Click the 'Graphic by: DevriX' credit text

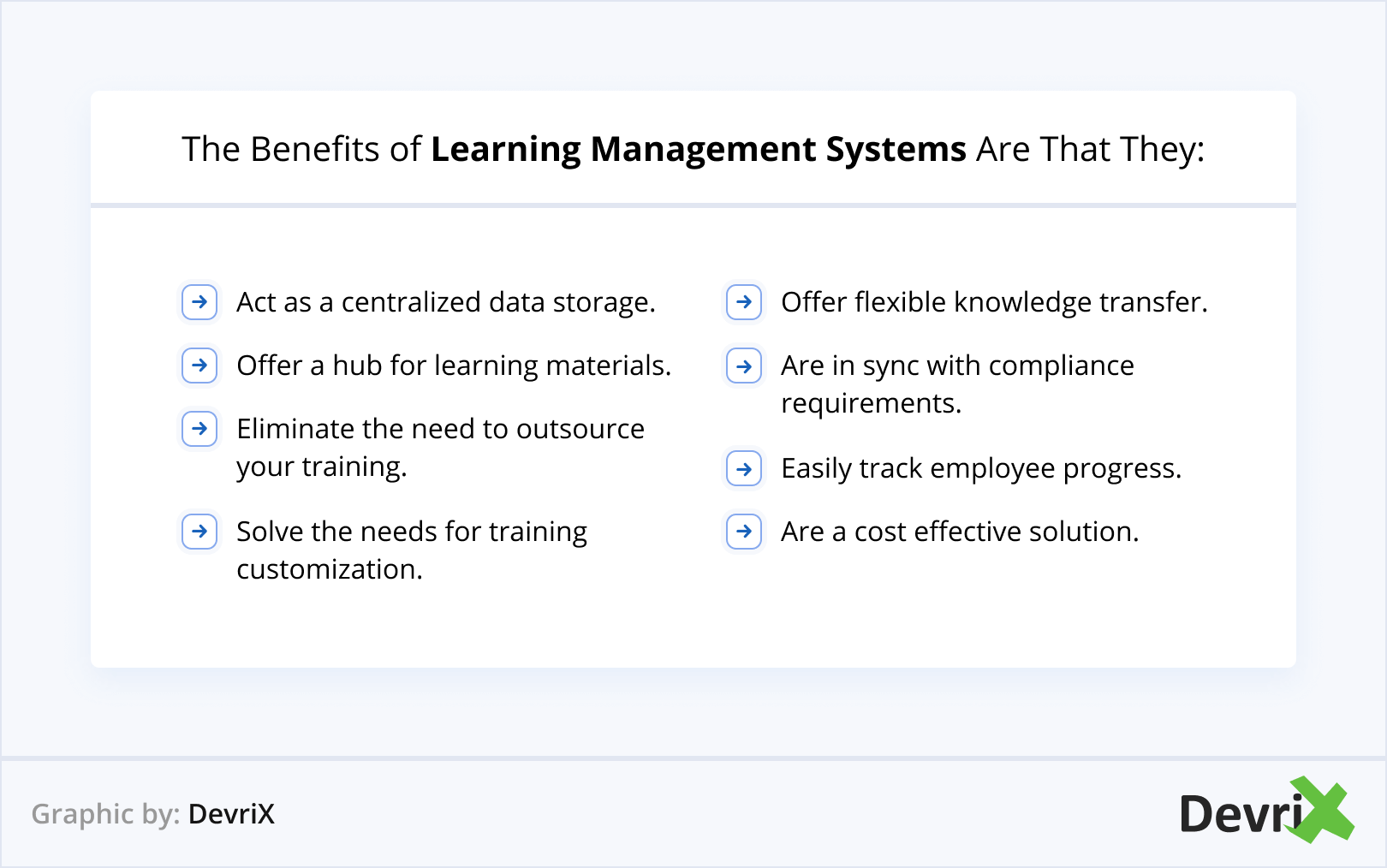[x=153, y=814]
